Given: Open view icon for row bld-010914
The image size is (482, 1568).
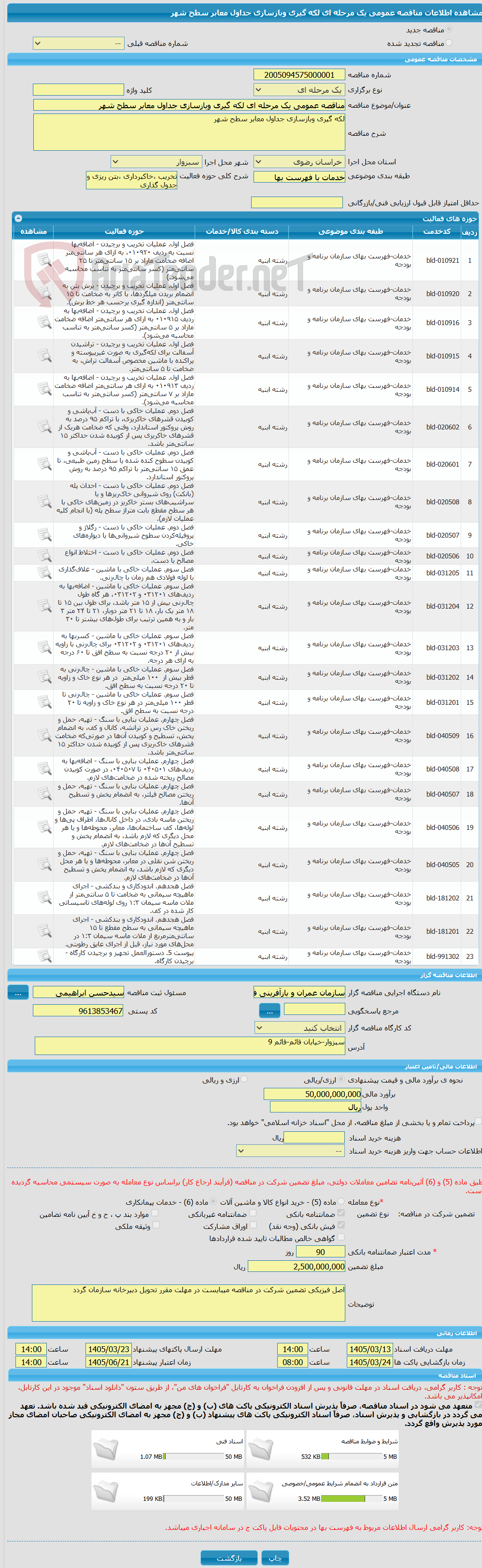Looking at the screenshot, I should click(x=44, y=389).
